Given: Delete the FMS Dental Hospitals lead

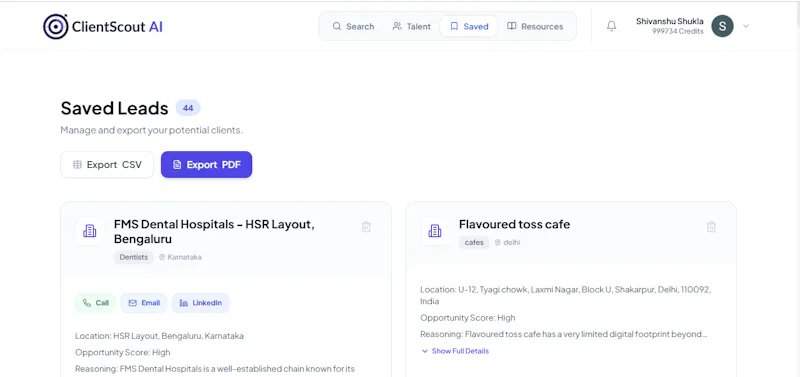Looking at the screenshot, I should (366, 227).
